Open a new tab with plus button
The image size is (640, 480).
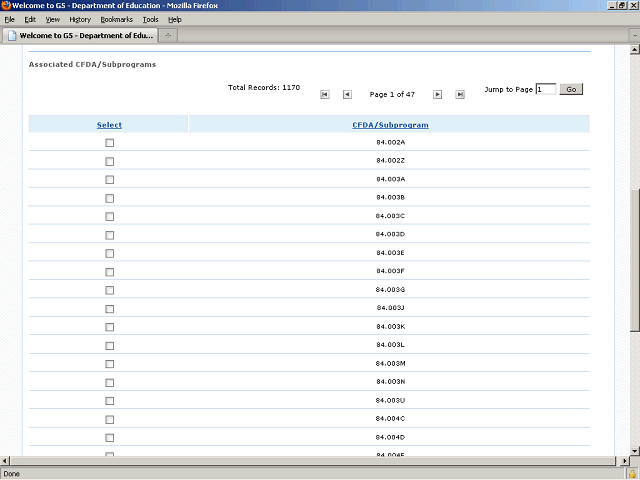[x=169, y=35]
